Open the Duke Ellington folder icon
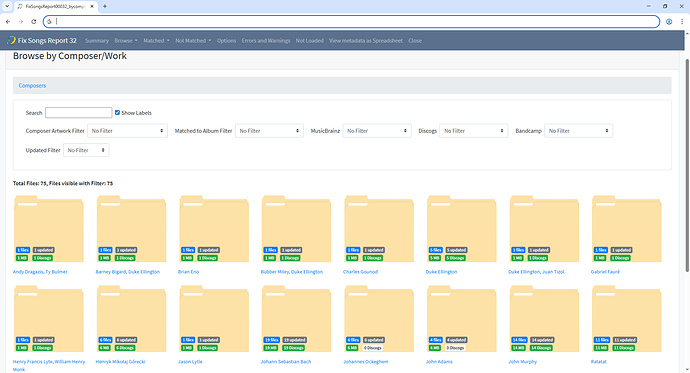 (462, 229)
